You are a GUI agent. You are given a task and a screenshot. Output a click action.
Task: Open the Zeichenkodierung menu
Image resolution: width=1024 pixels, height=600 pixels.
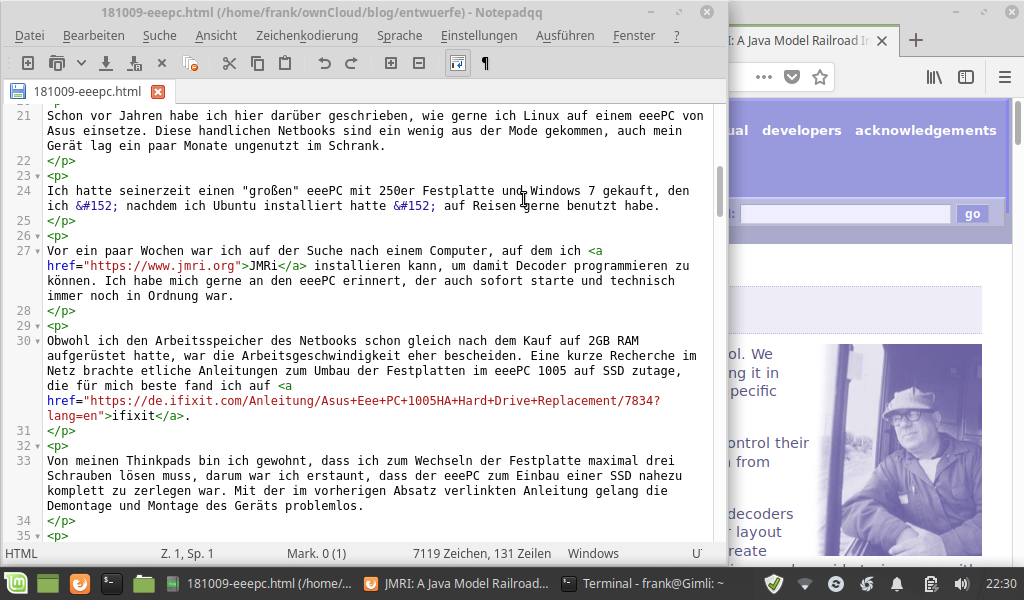coord(306,35)
